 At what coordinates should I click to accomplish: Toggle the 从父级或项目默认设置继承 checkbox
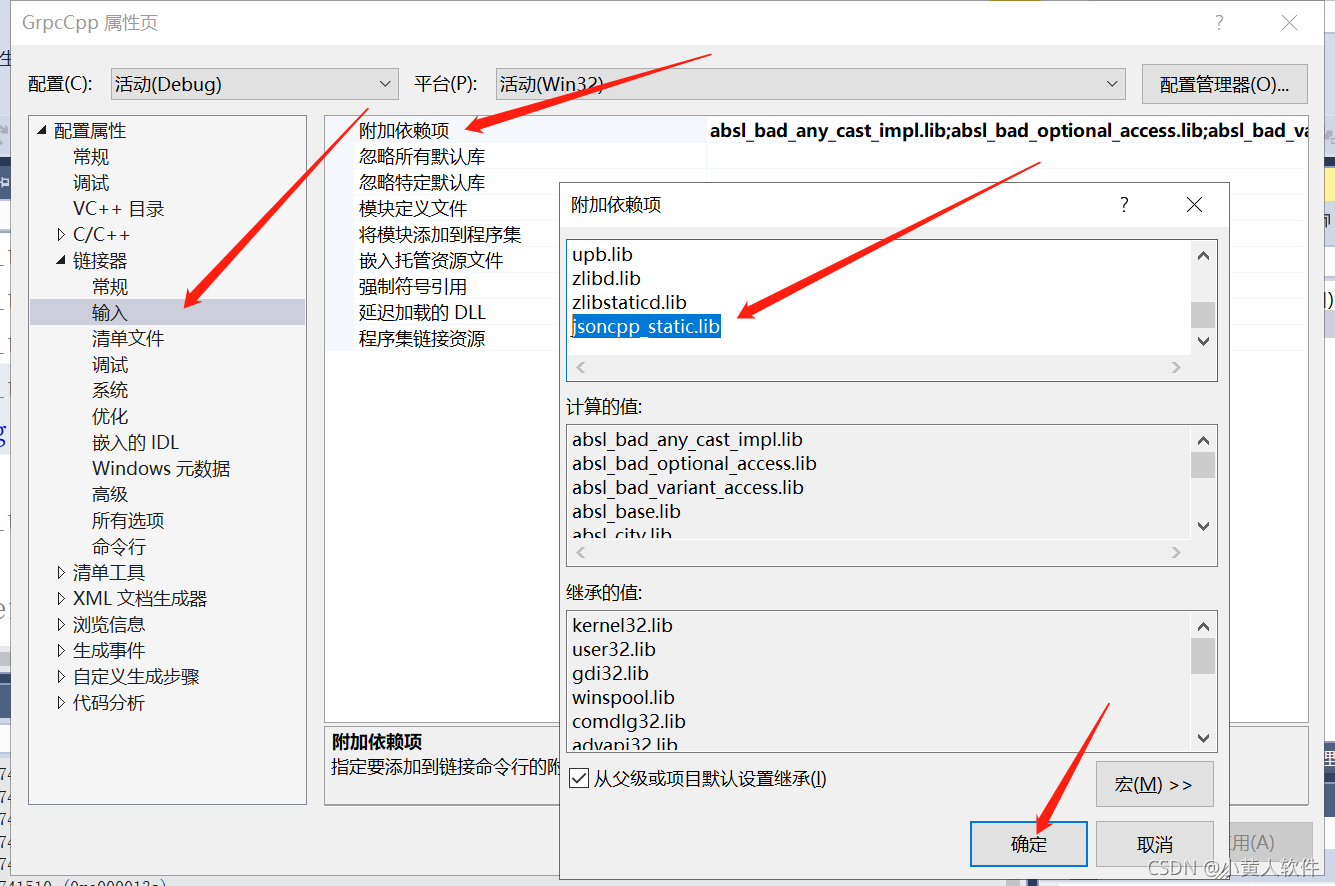coord(579,780)
